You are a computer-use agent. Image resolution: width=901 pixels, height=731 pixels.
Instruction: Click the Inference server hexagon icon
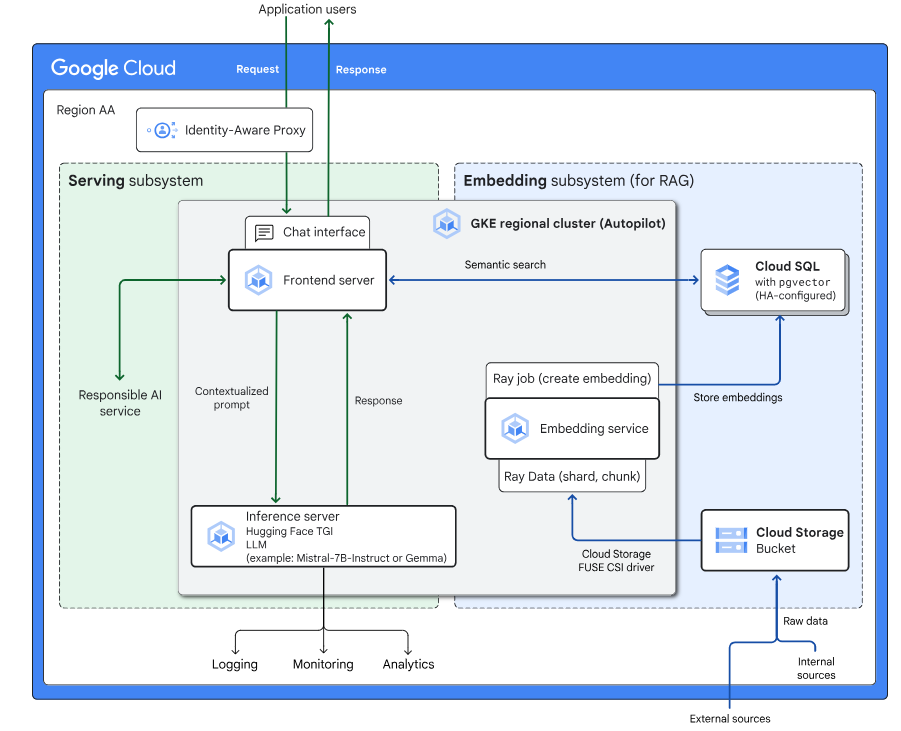point(221,535)
